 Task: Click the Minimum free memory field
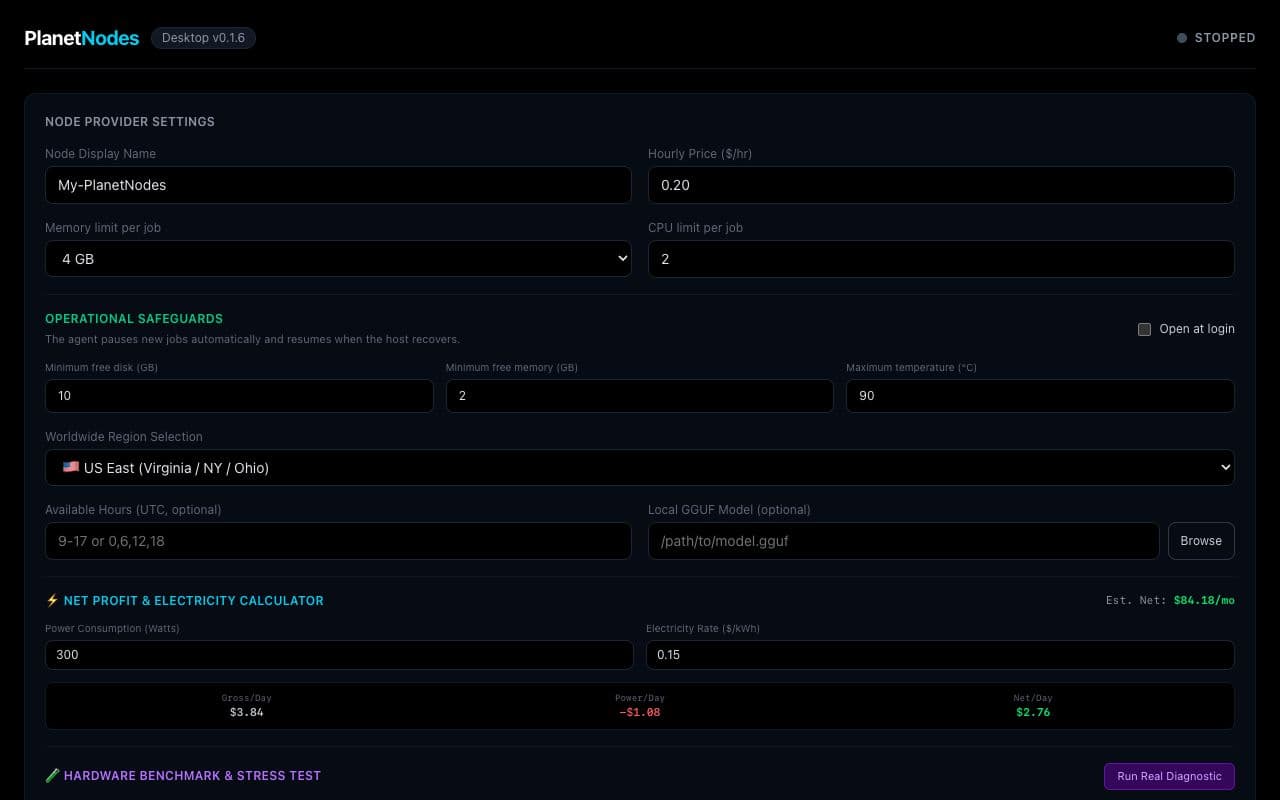coord(640,396)
